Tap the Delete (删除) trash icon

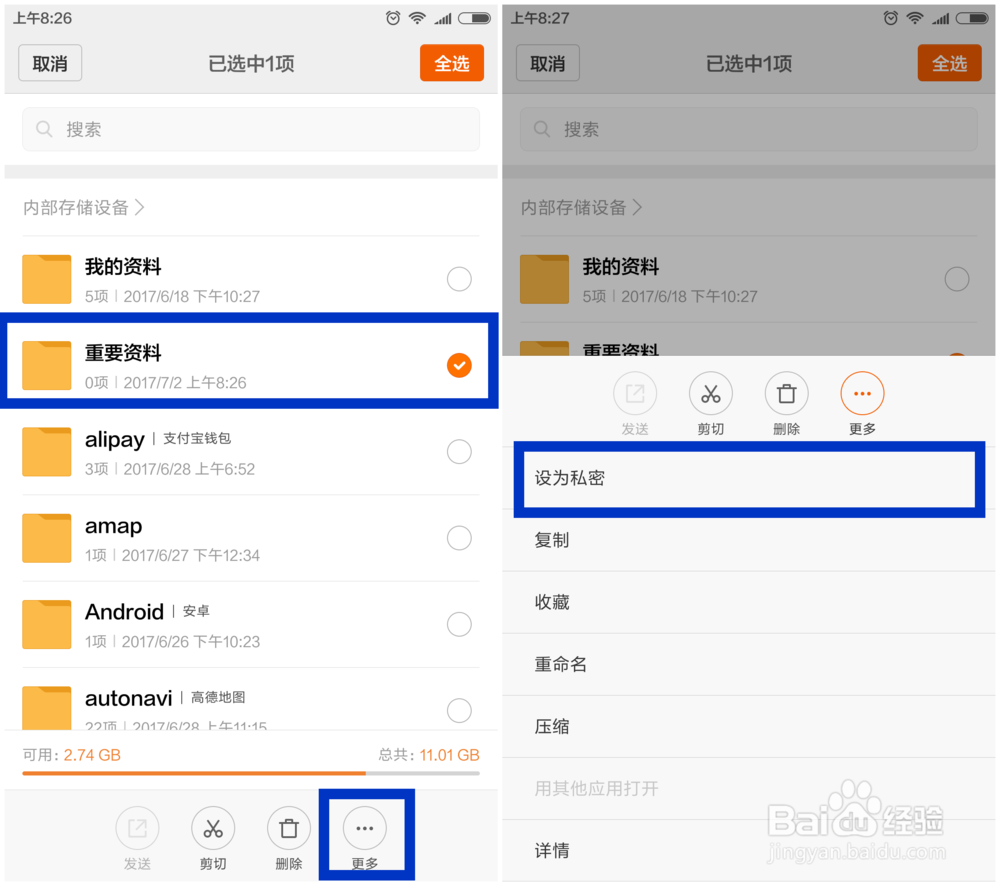tap(288, 828)
